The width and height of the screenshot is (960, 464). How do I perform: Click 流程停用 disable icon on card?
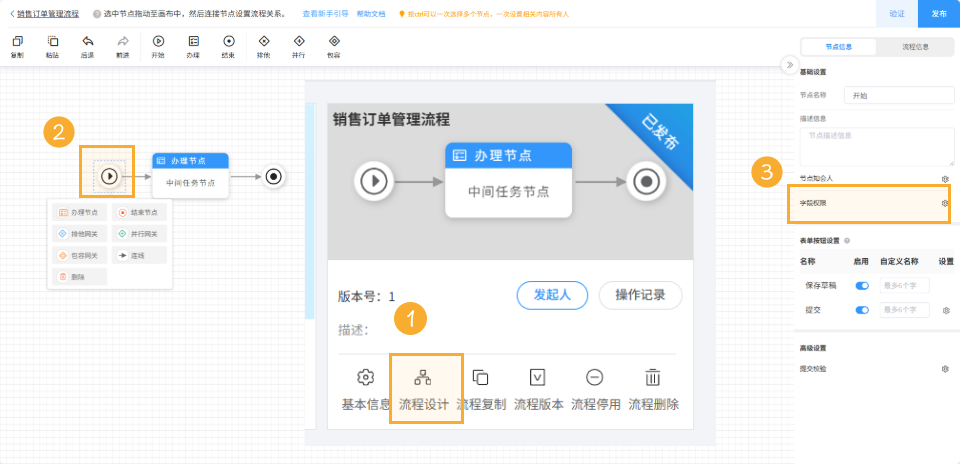tap(594, 377)
